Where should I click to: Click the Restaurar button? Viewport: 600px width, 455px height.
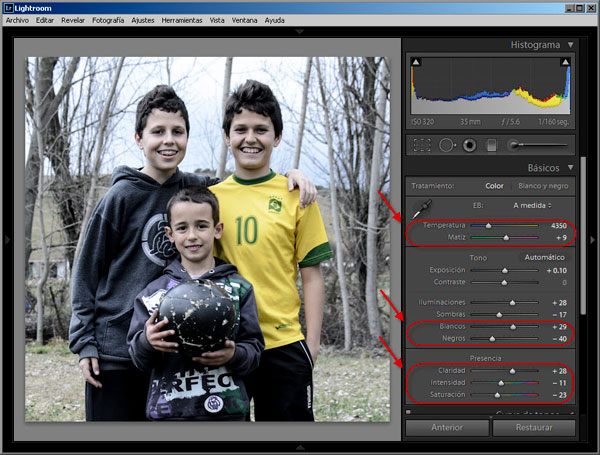pyautogui.click(x=534, y=427)
